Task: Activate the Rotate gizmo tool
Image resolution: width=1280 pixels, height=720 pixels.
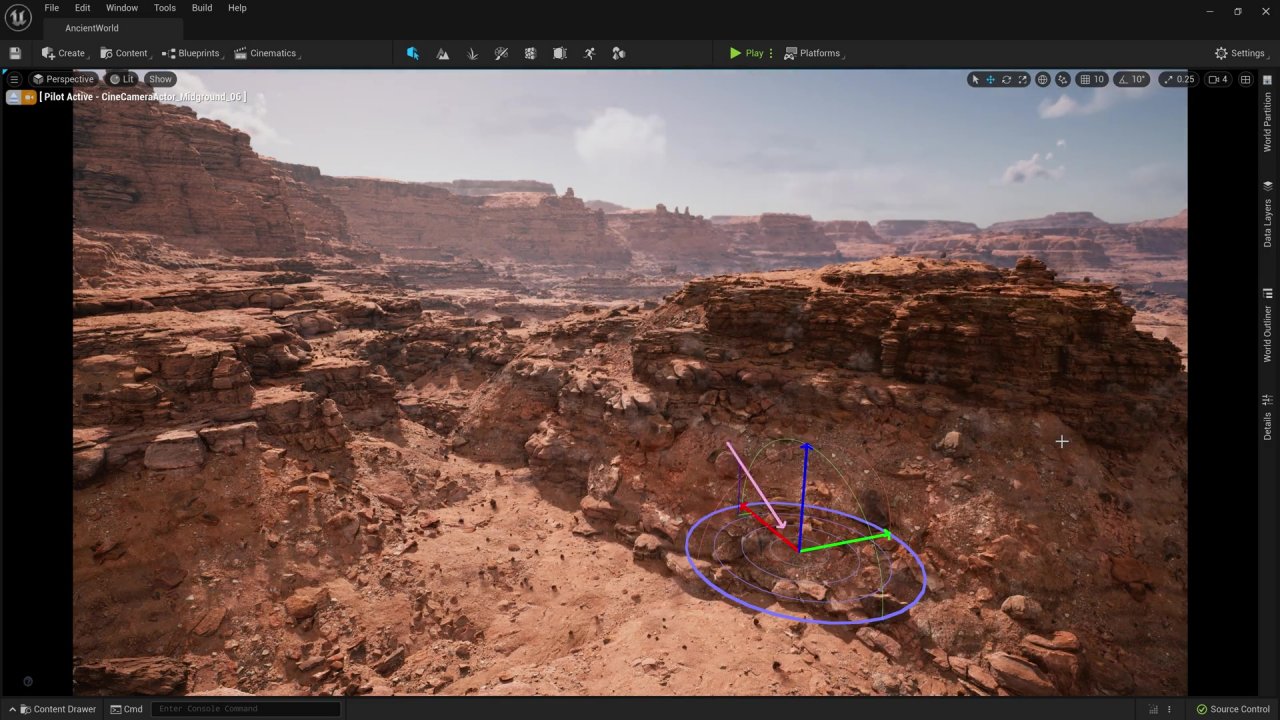Action: click(x=1006, y=79)
